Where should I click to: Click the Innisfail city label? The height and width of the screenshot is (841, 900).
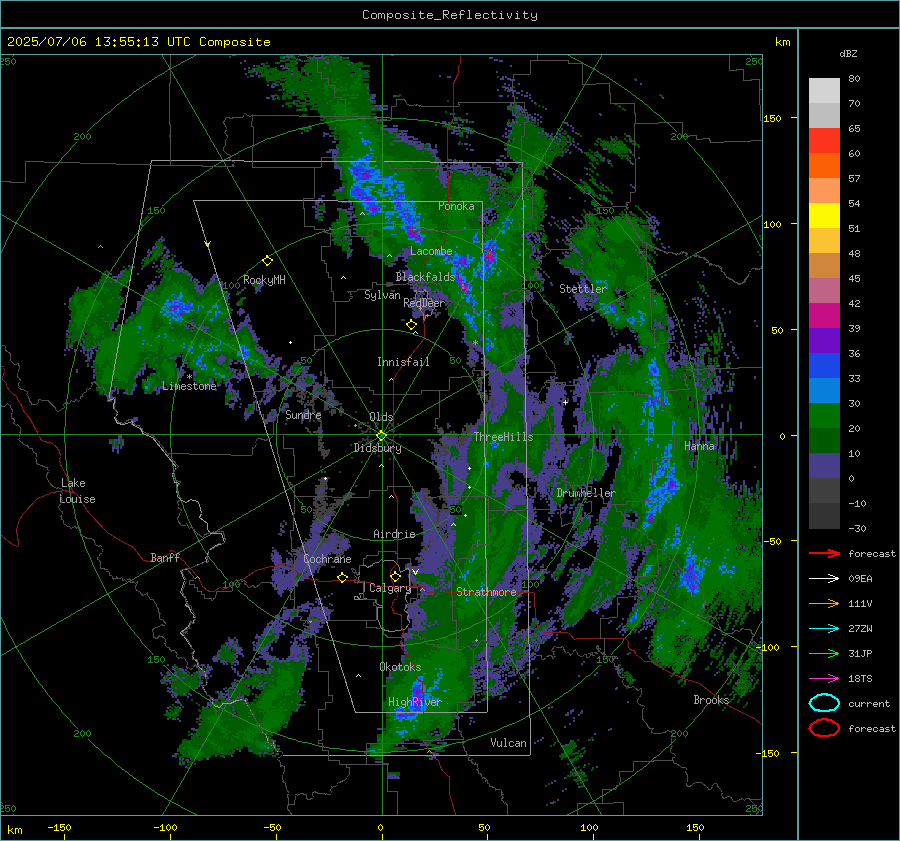click(403, 362)
